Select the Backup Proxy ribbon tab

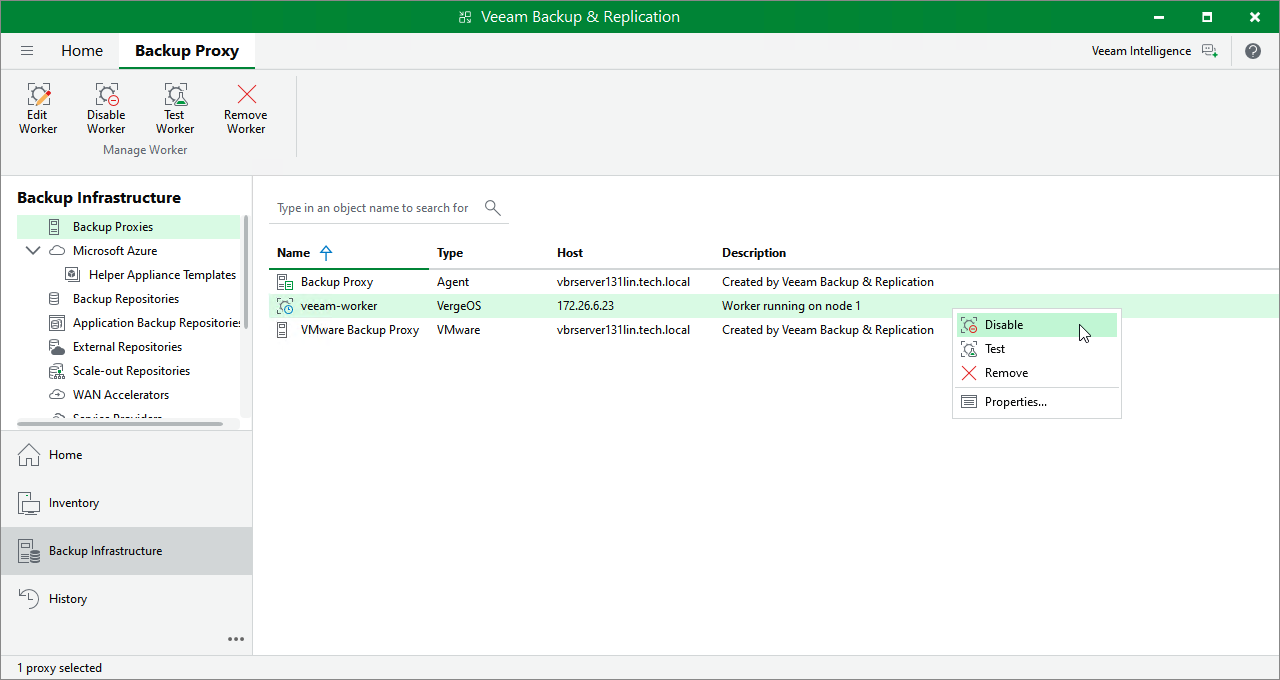pyautogui.click(x=187, y=51)
